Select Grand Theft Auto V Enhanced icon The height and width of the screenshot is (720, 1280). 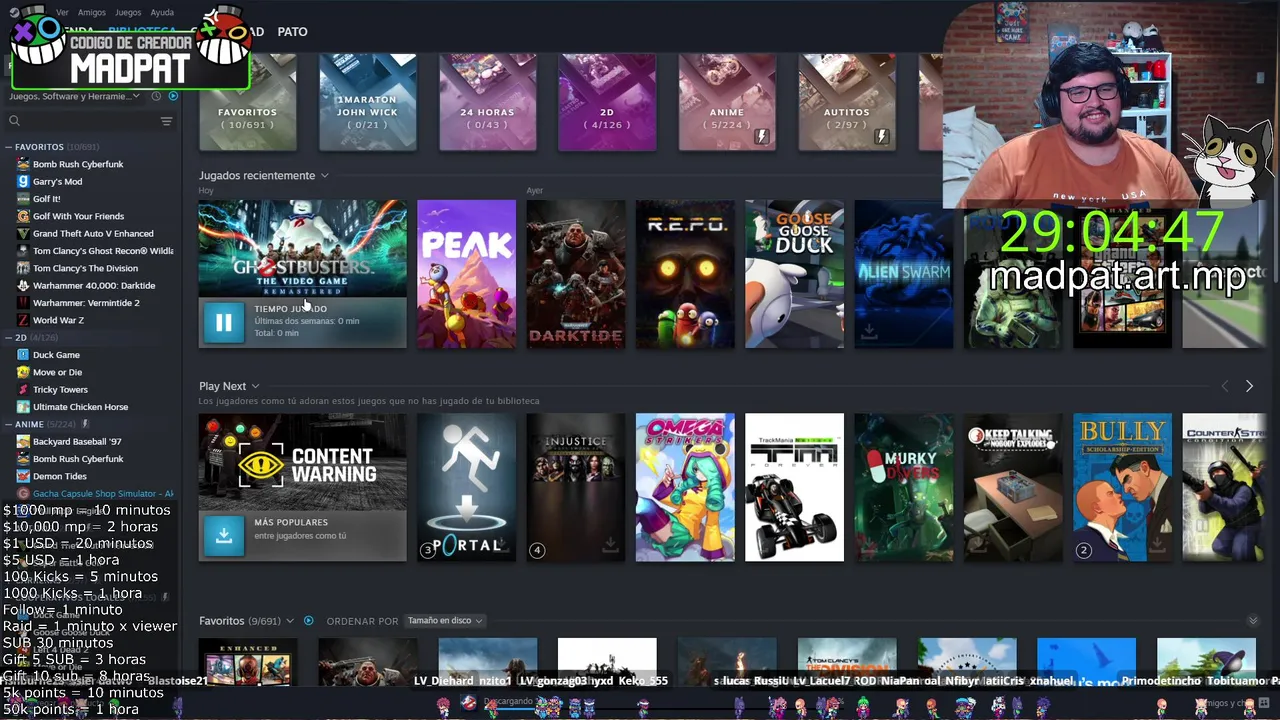[23, 233]
